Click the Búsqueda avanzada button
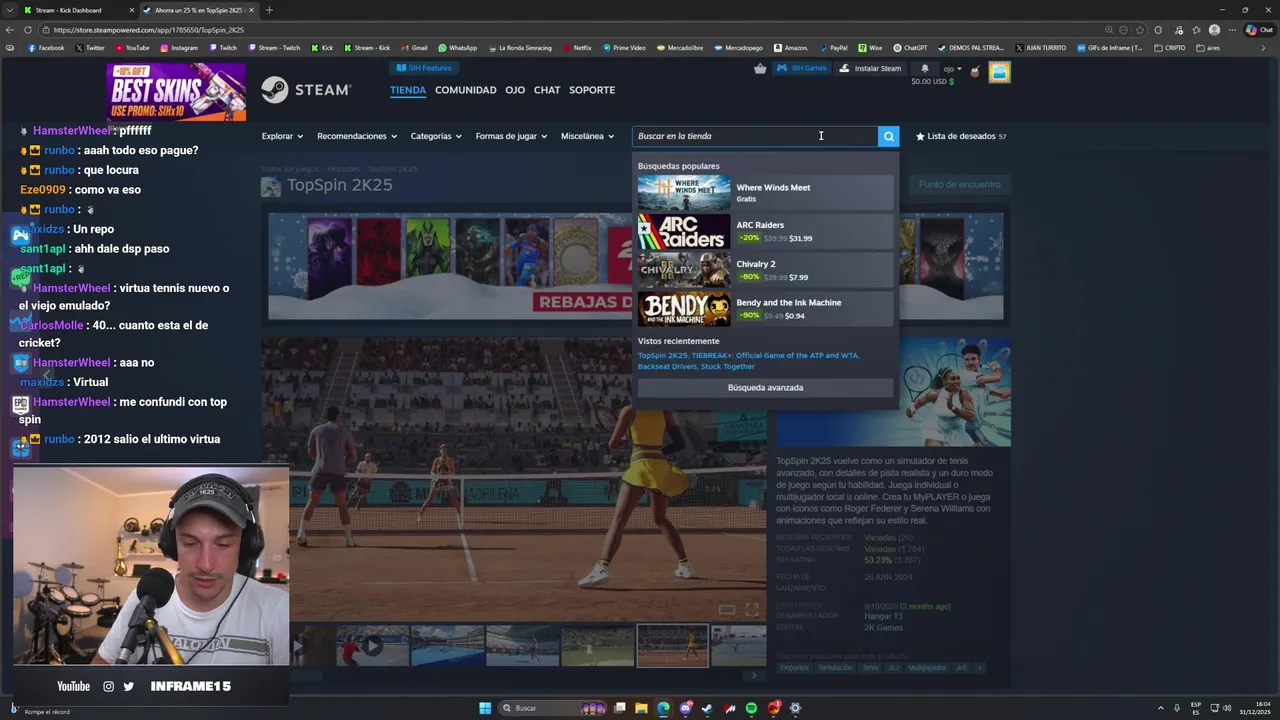The width and height of the screenshot is (1280, 720). click(x=765, y=387)
